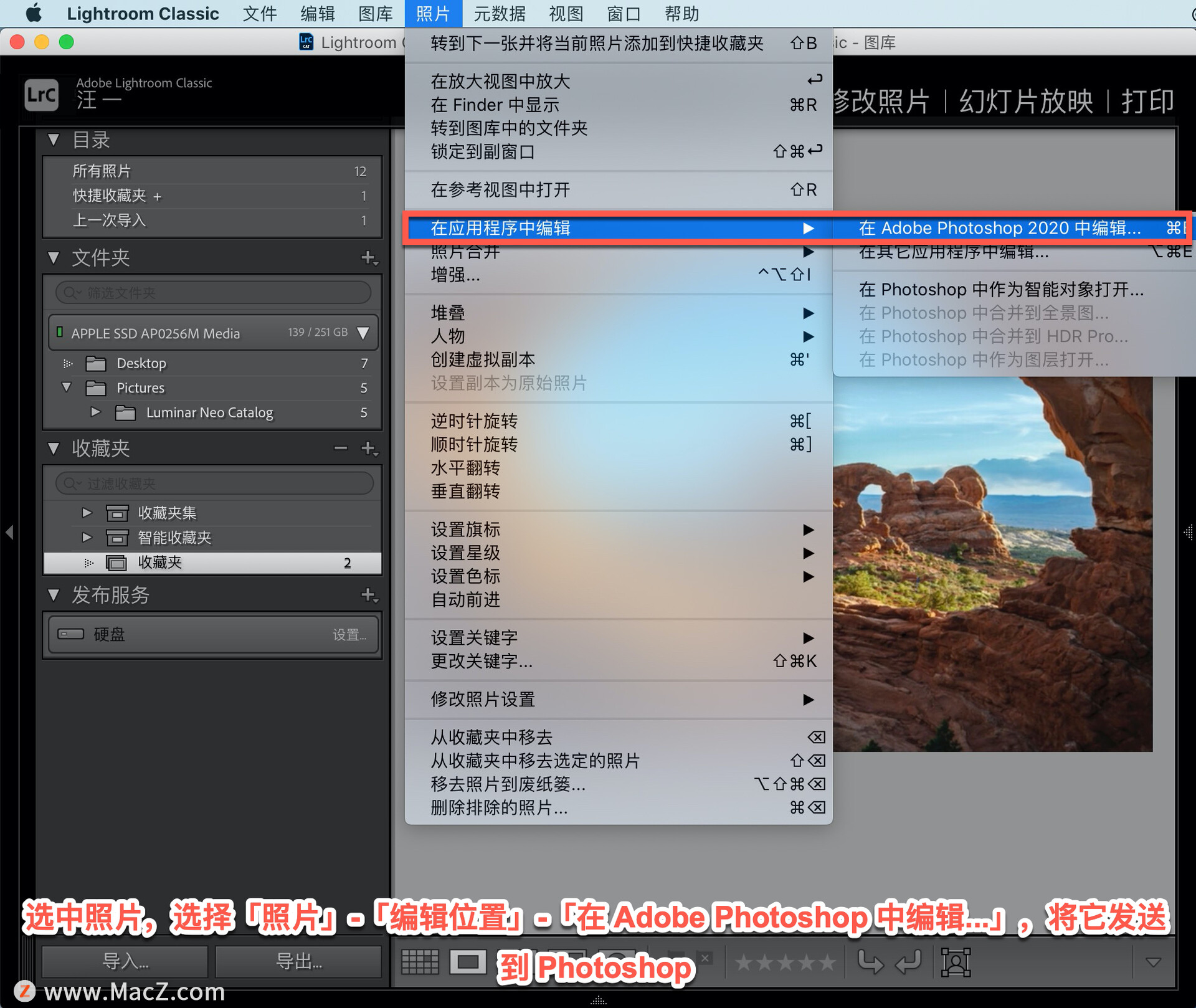Viewport: 1196px width, 1008px height.
Task: Click the collection set icon
Action: pyautogui.click(x=117, y=513)
